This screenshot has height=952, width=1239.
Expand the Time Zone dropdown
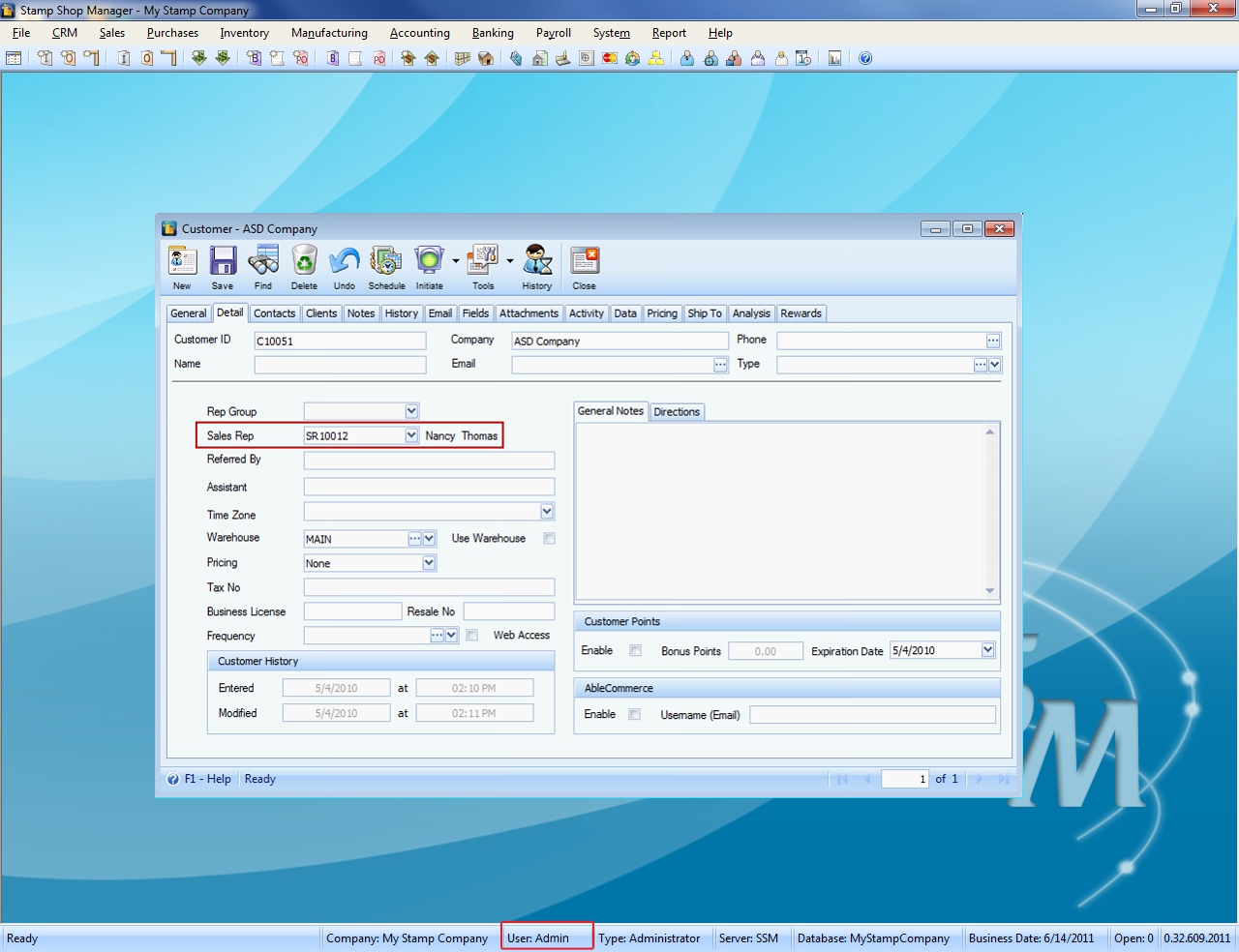coord(547,511)
